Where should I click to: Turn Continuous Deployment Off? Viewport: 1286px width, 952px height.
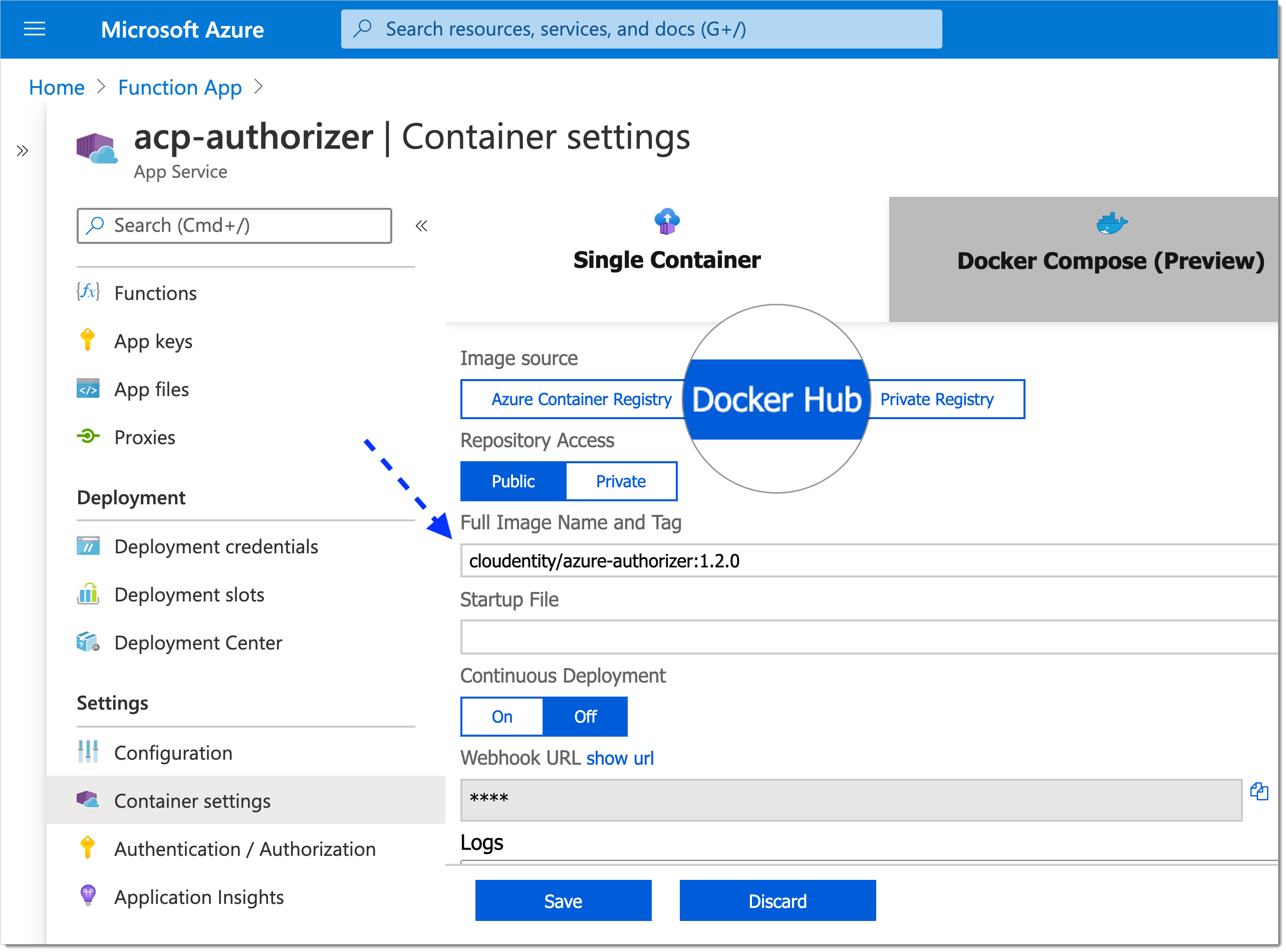[585, 716]
